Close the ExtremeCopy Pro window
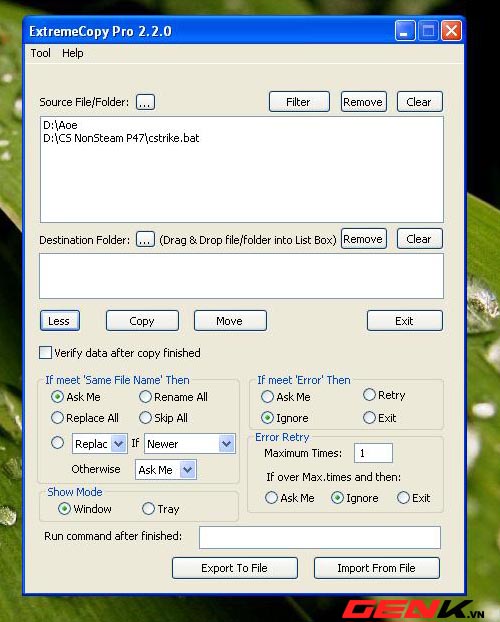Screen dimensions: 500x622 click(x=452, y=31)
